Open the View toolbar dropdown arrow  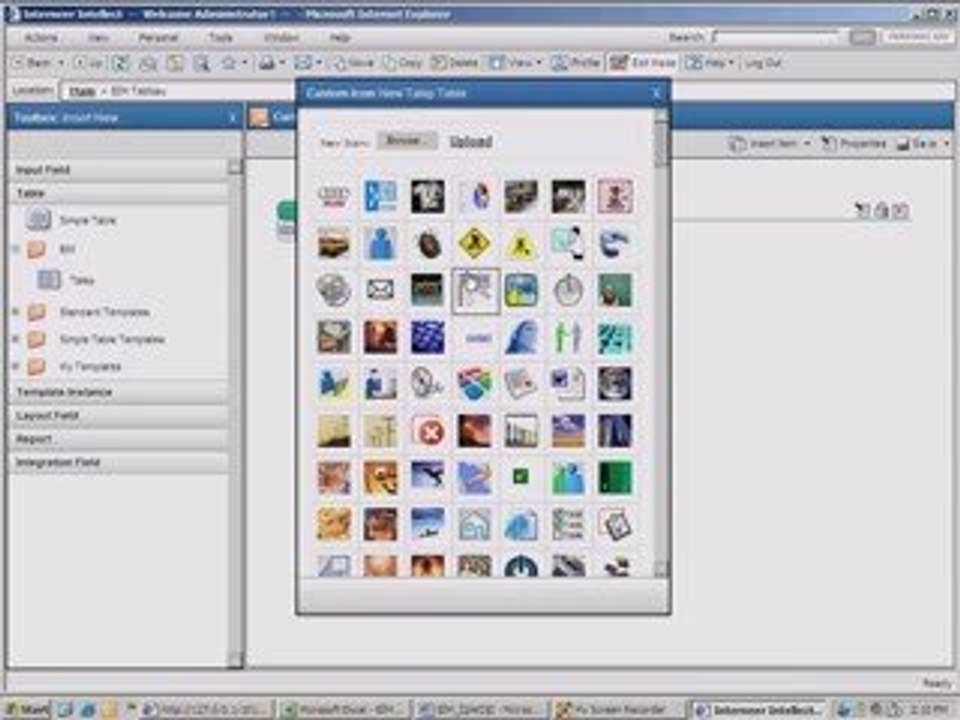539,62
